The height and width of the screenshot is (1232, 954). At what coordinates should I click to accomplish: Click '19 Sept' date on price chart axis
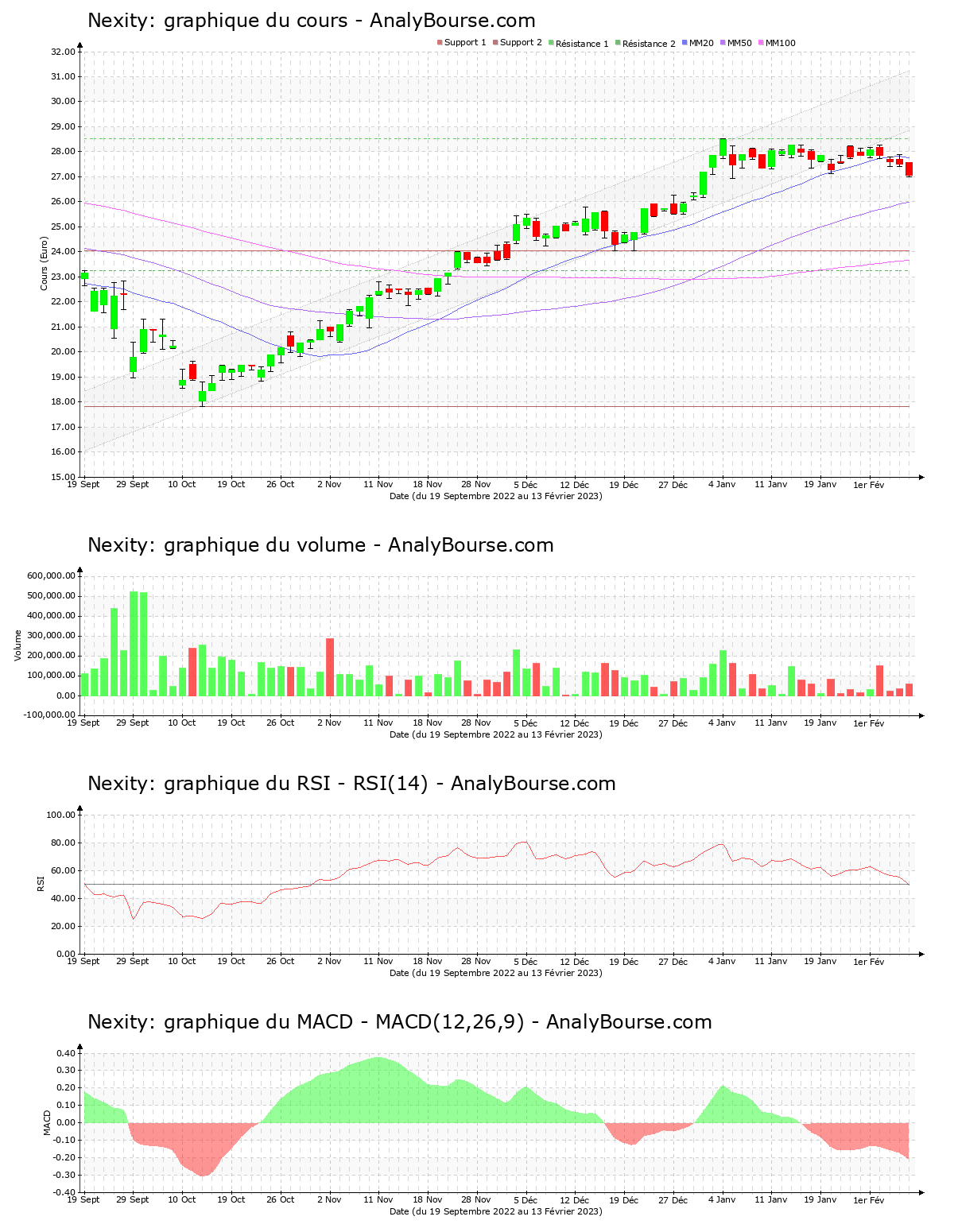click(83, 484)
